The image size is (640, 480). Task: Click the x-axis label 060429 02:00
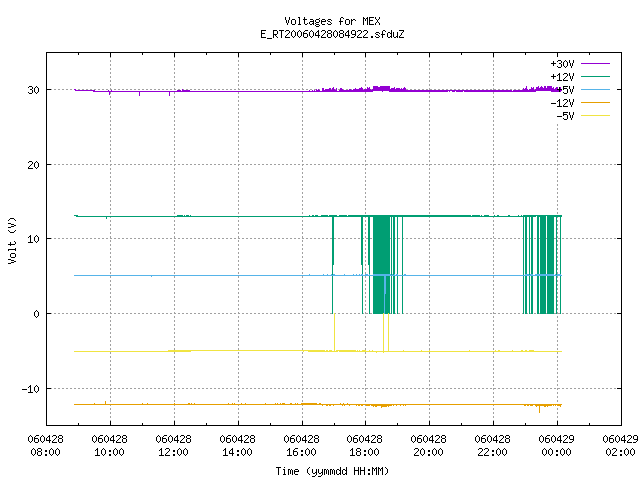620,446
